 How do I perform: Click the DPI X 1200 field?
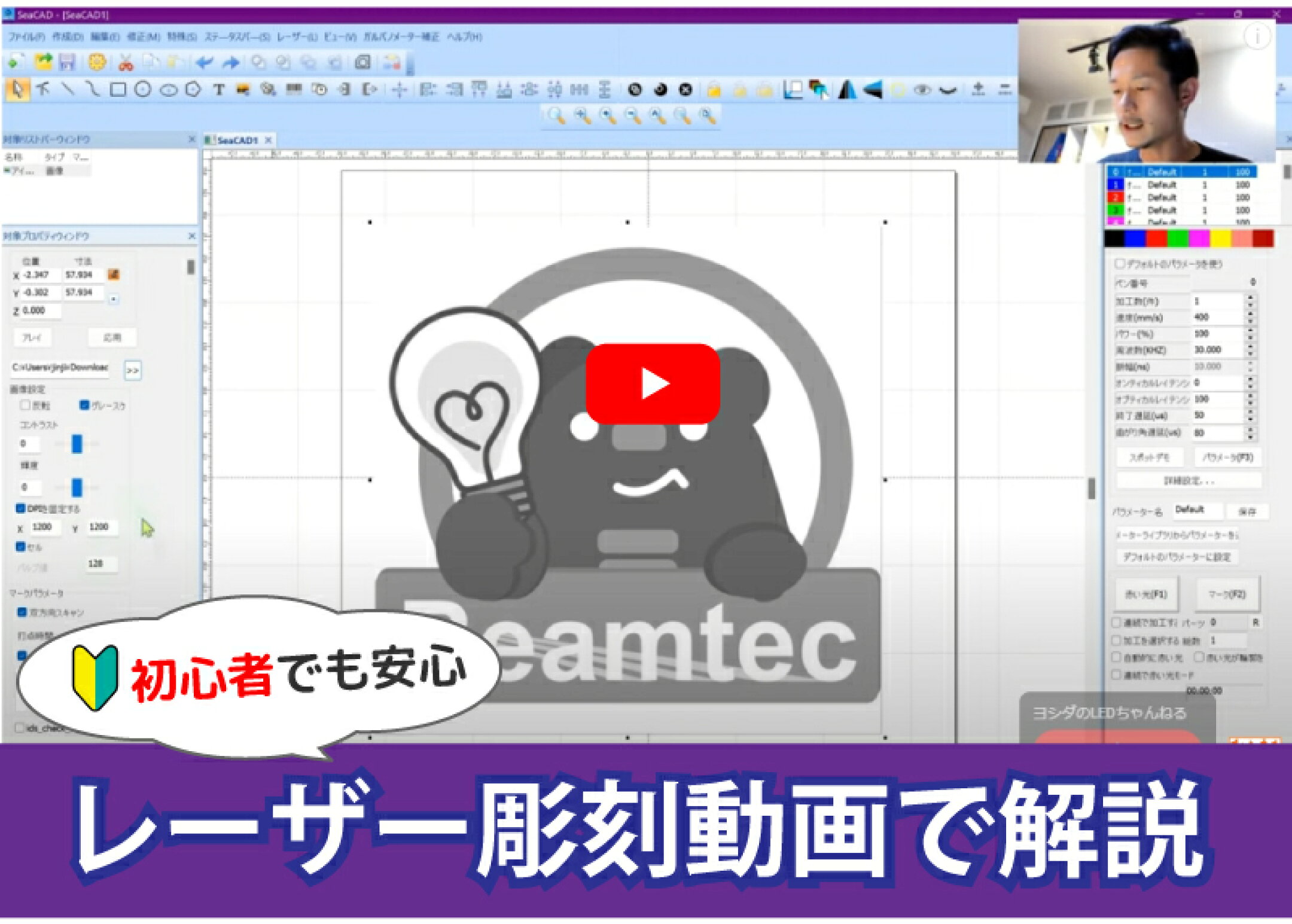click(45, 527)
